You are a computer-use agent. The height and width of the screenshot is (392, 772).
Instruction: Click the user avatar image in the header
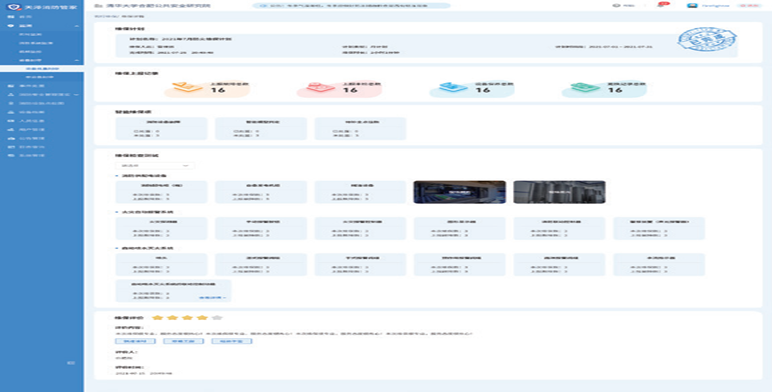691,5
